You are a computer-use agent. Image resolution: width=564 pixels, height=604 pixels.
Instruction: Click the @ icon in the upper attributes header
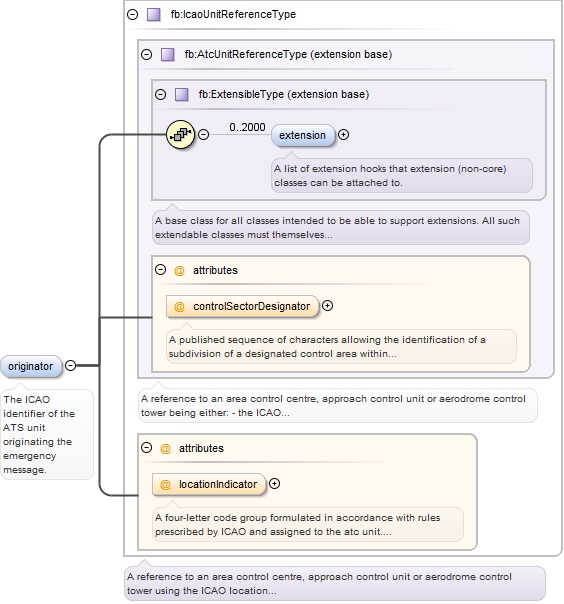coord(179,270)
